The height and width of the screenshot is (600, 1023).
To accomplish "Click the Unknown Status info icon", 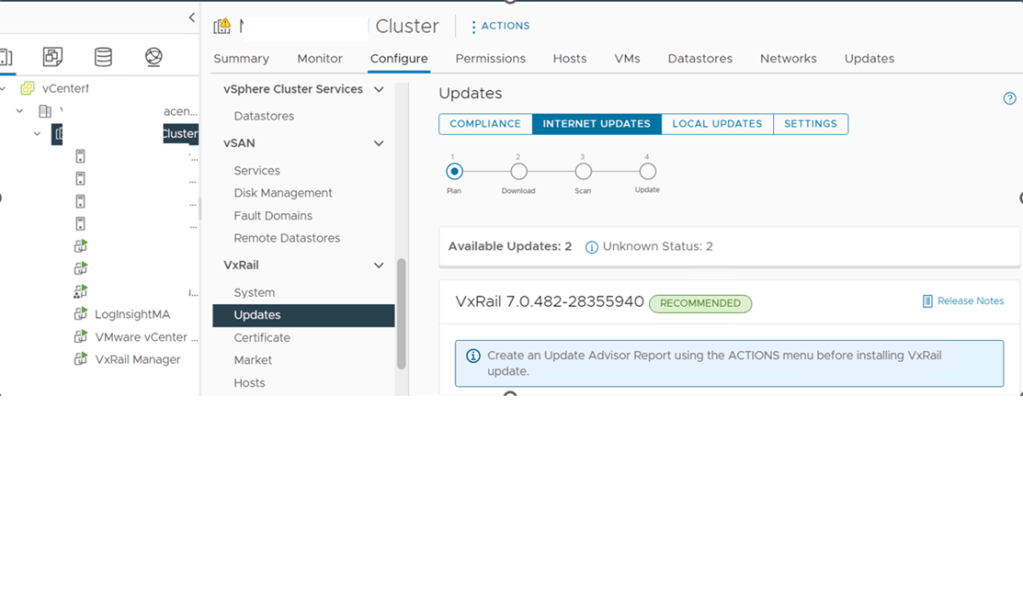I will click(591, 247).
